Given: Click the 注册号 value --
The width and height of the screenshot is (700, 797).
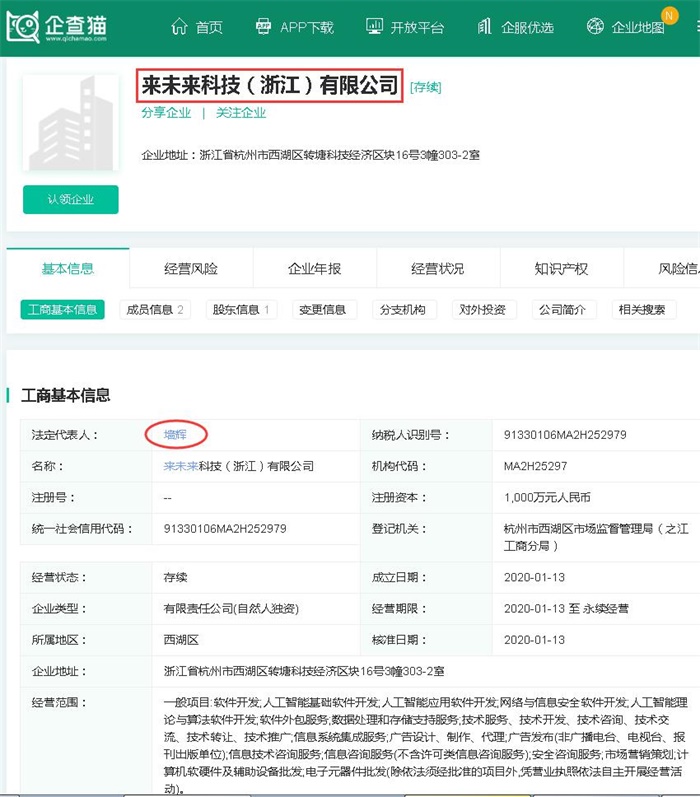Looking at the screenshot, I should pos(168,498).
